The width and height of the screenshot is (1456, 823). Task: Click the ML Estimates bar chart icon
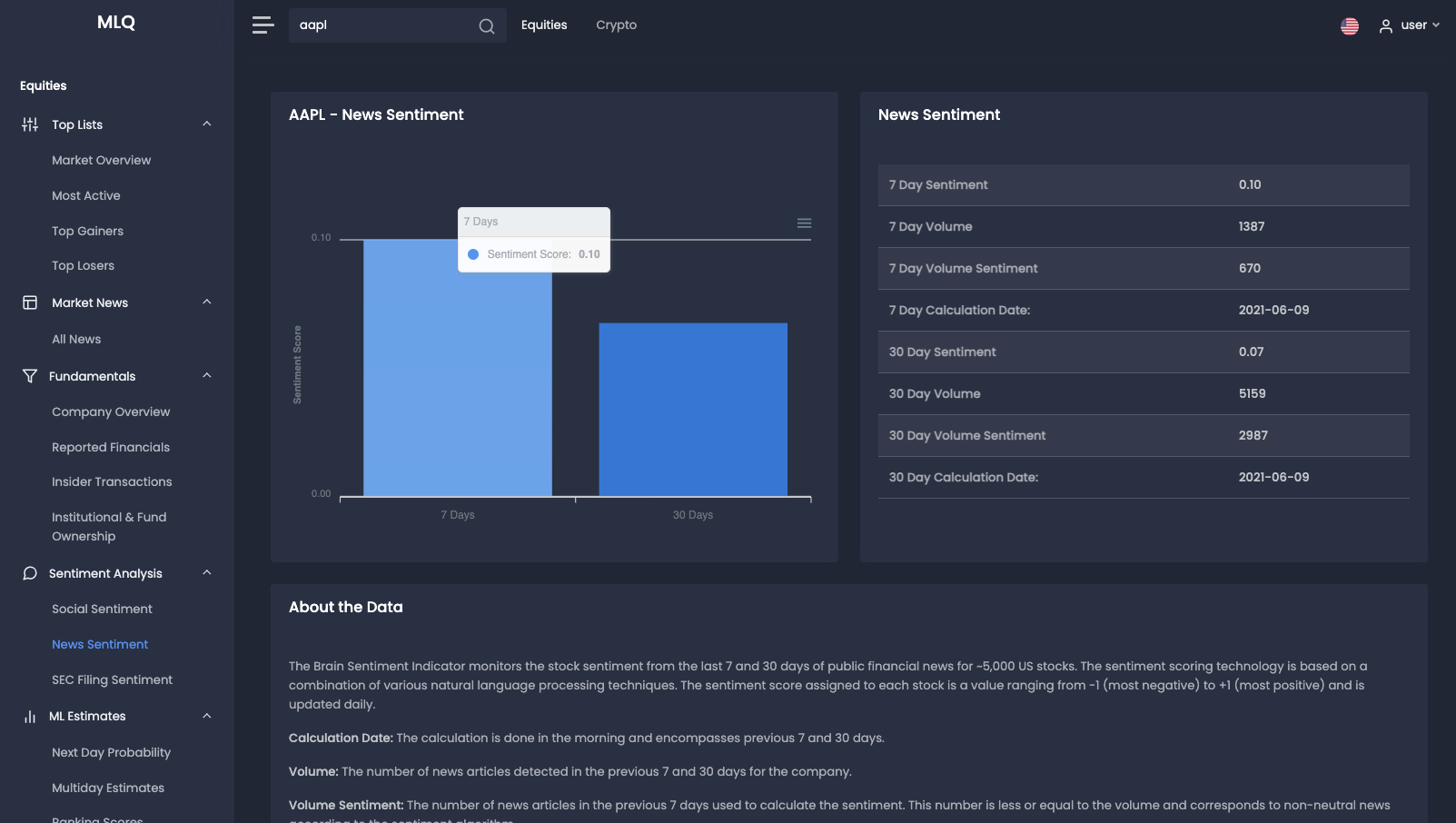pos(30,717)
